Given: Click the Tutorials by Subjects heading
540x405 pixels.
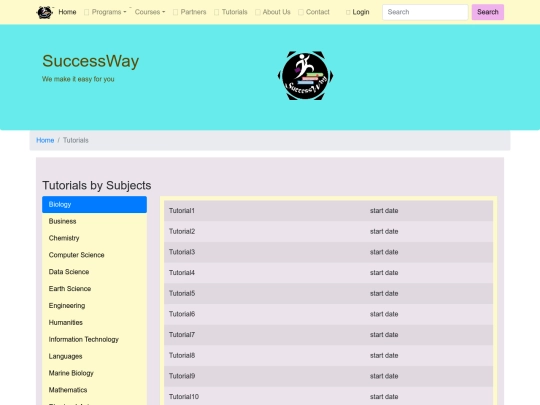Looking at the screenshot, I should [97, 185].
